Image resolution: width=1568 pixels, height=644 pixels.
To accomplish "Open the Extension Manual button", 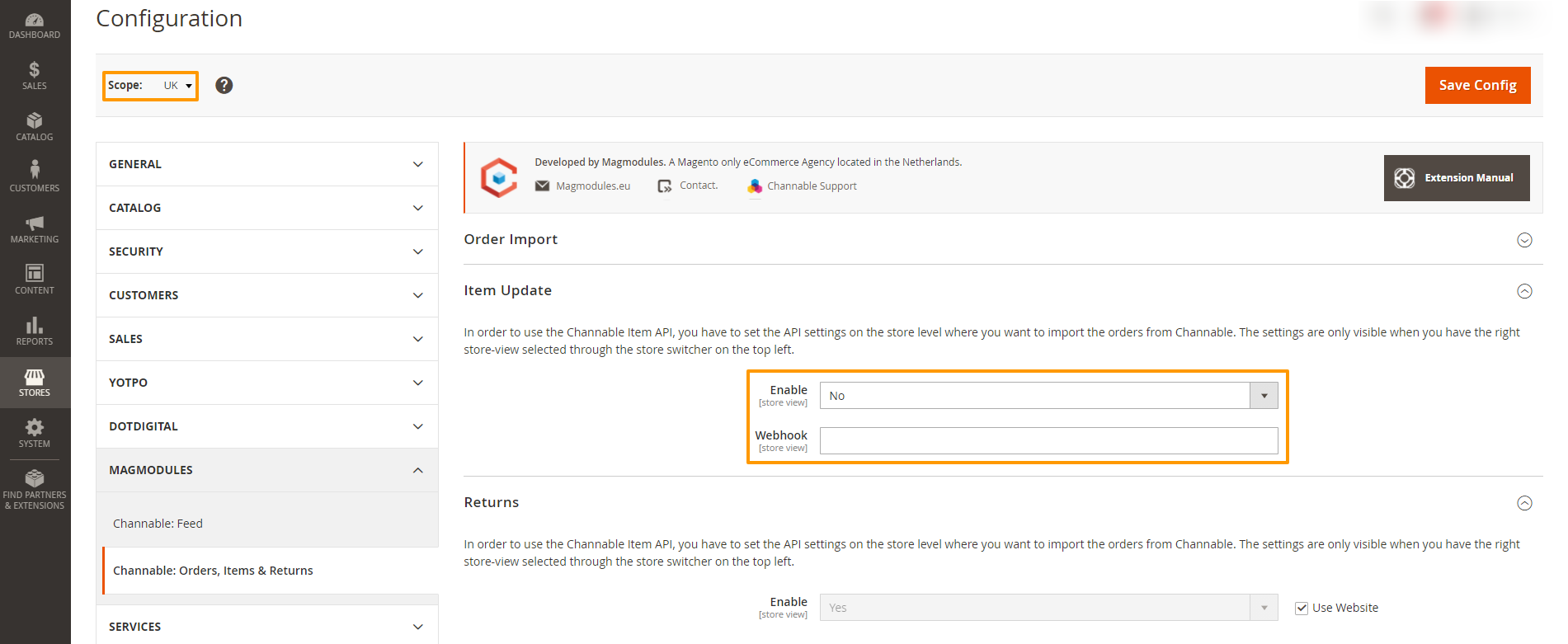I will [x=1457, y=178].
